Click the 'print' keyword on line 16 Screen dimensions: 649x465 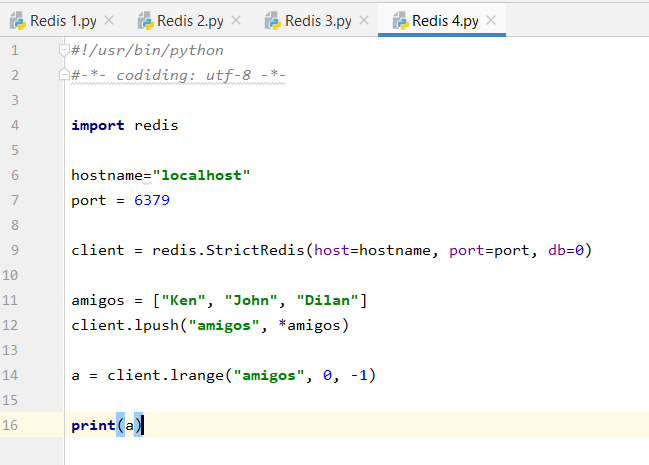(x=93, y=425)
